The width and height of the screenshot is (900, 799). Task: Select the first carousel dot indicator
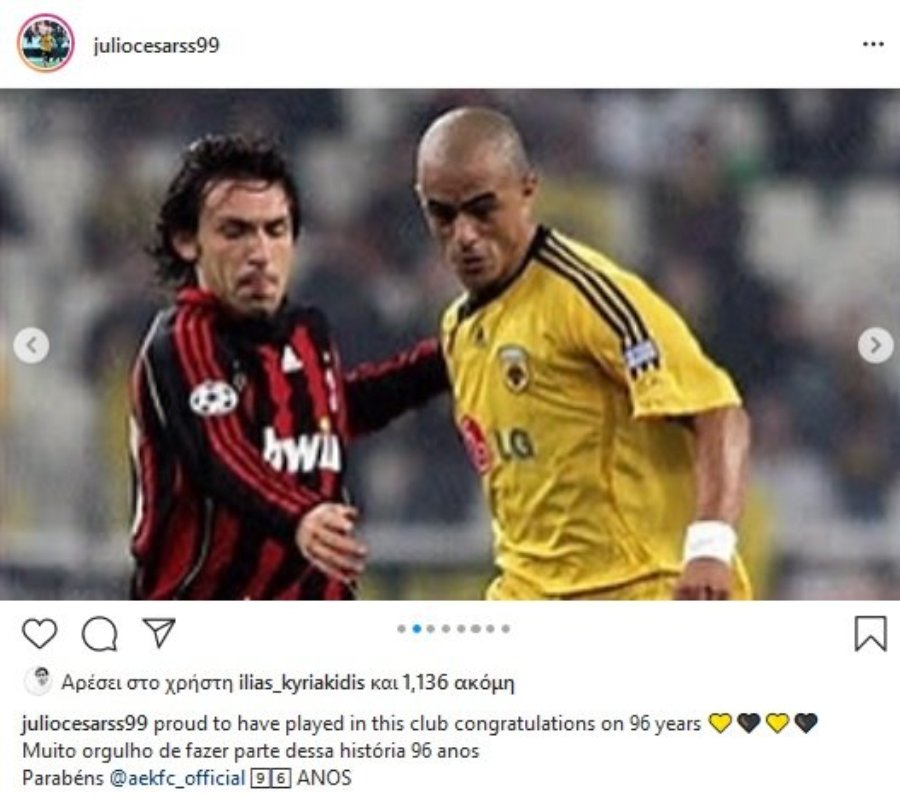click(402, 629)
